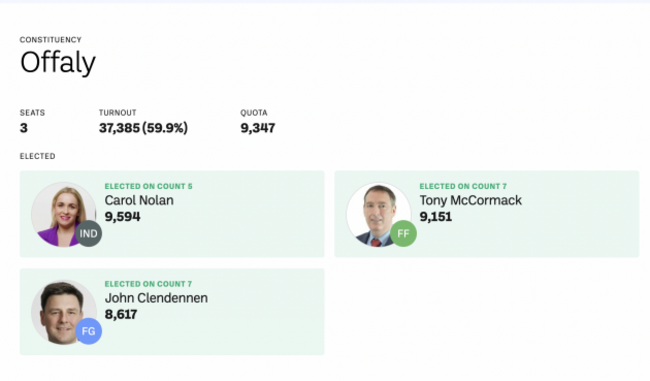650x381 pixels.
Task: Click the turnout figure 37,385 (59.9%)
Action: (x=143, y=128)
